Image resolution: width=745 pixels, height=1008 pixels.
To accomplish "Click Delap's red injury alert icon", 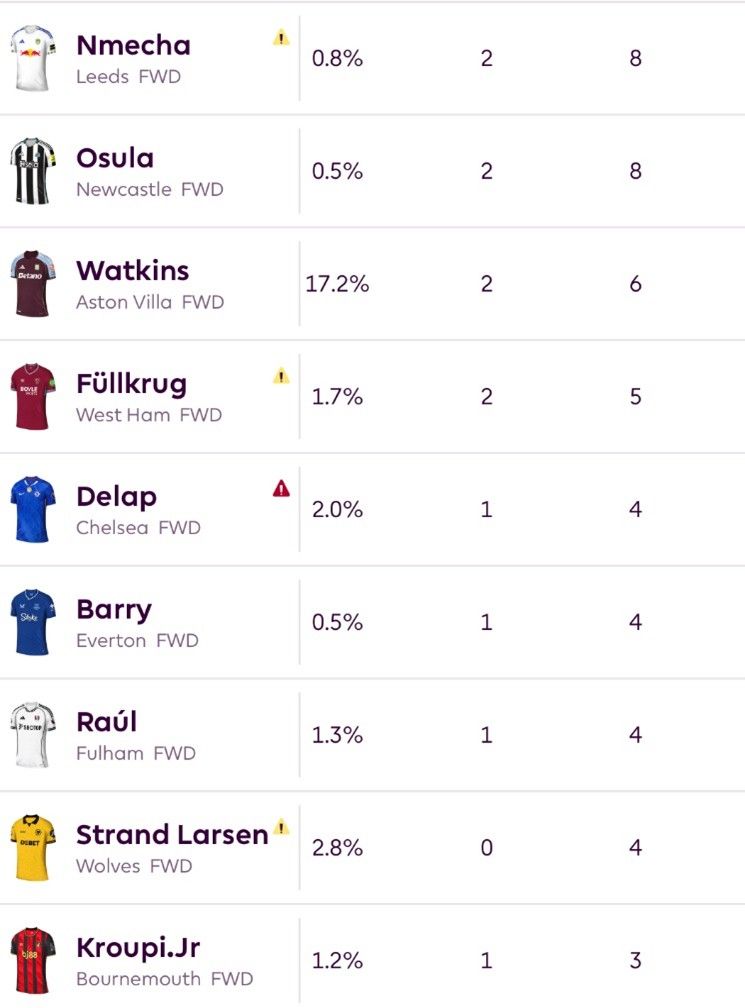I will (x=281, y=489).
